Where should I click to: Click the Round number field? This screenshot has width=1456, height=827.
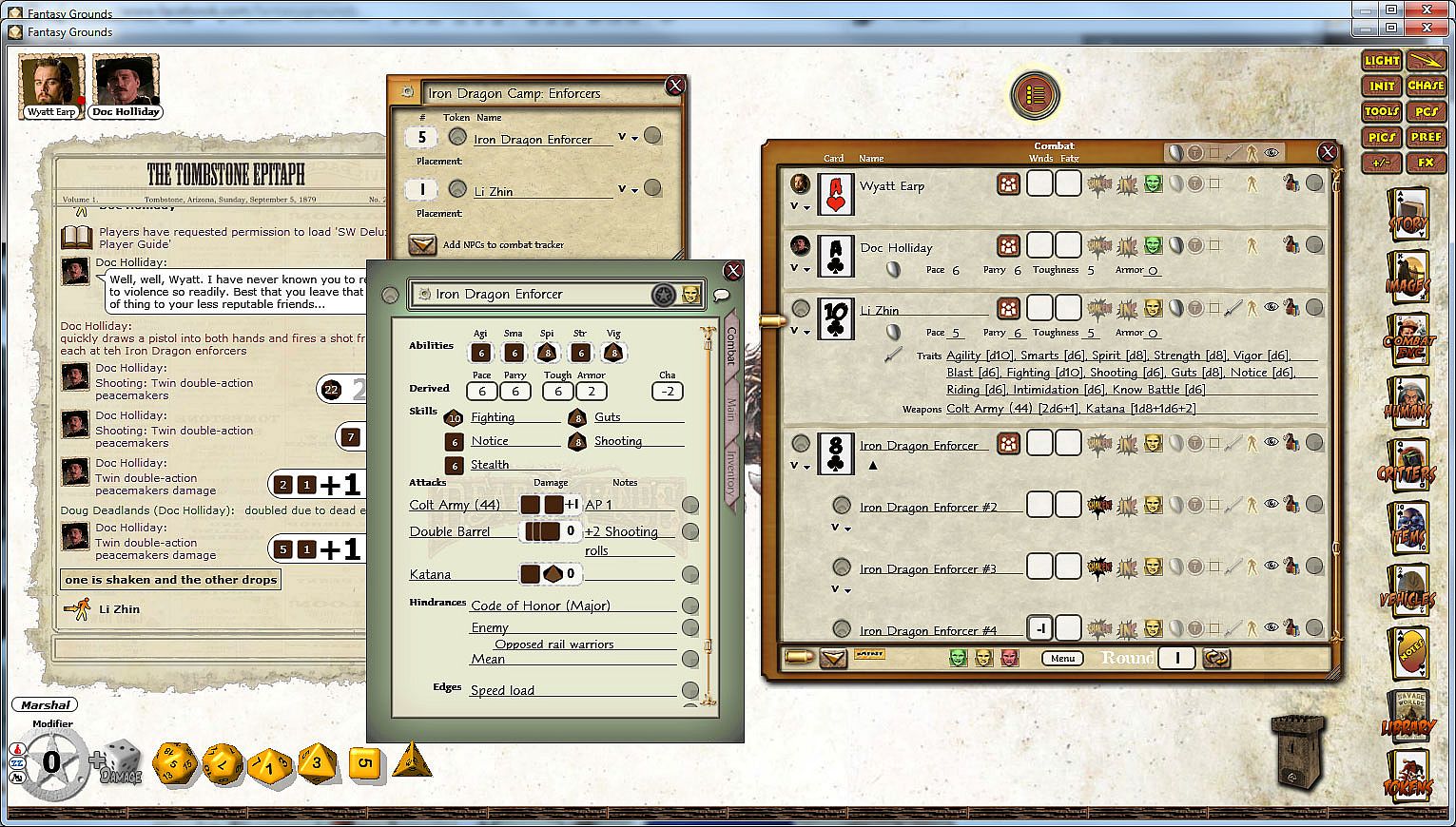tap(1177, 658)
